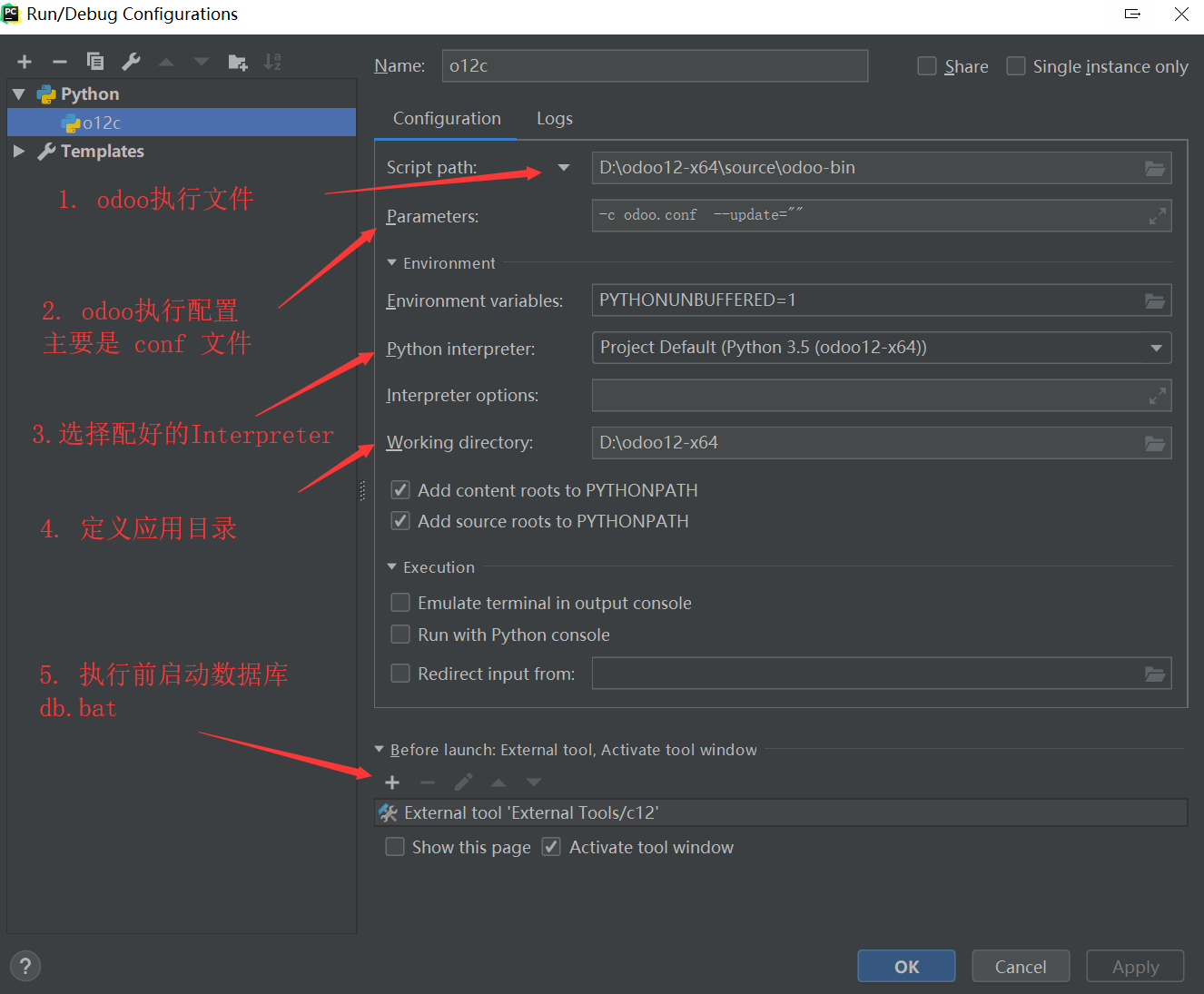Screen dimensions: 1204x994
Task: Cancel the Run/Debug Configurations dialog
Action: pos(1021,966)
